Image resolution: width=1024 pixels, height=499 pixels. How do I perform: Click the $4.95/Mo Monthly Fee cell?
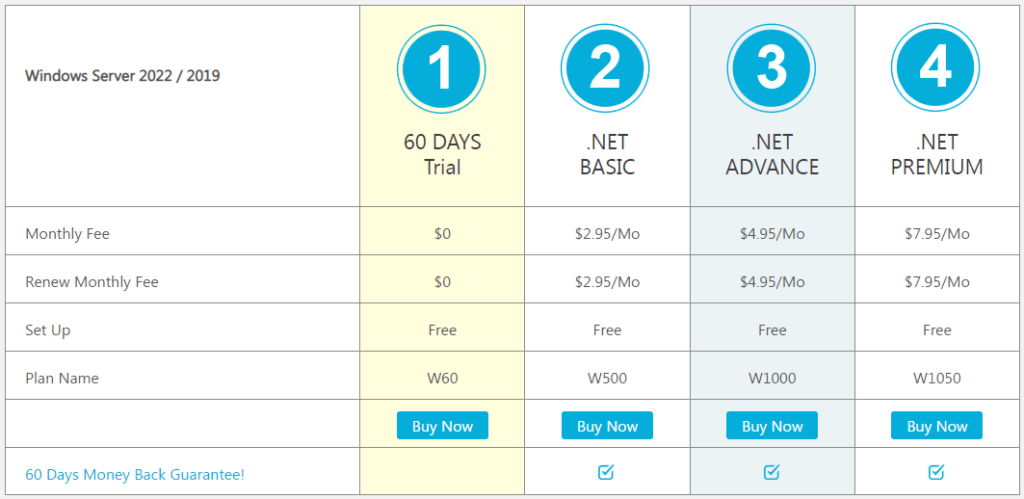click(772, 234)
